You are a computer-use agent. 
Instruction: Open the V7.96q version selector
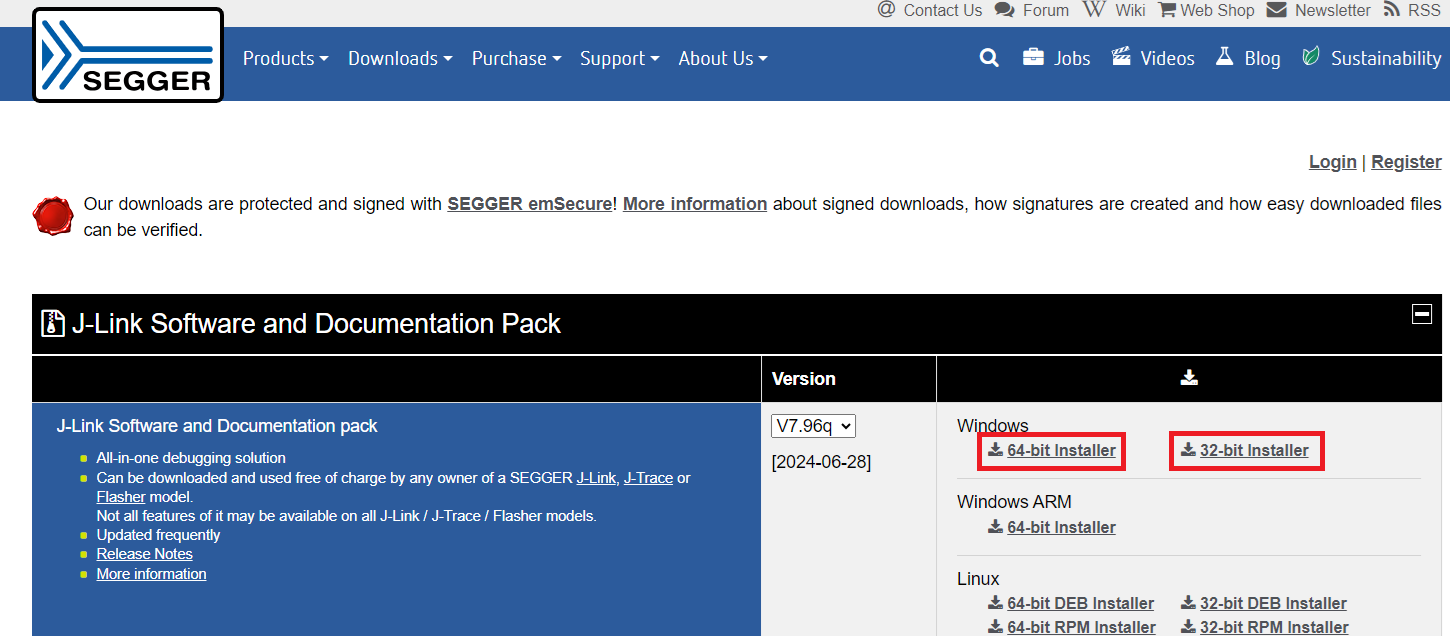[813, 426]
